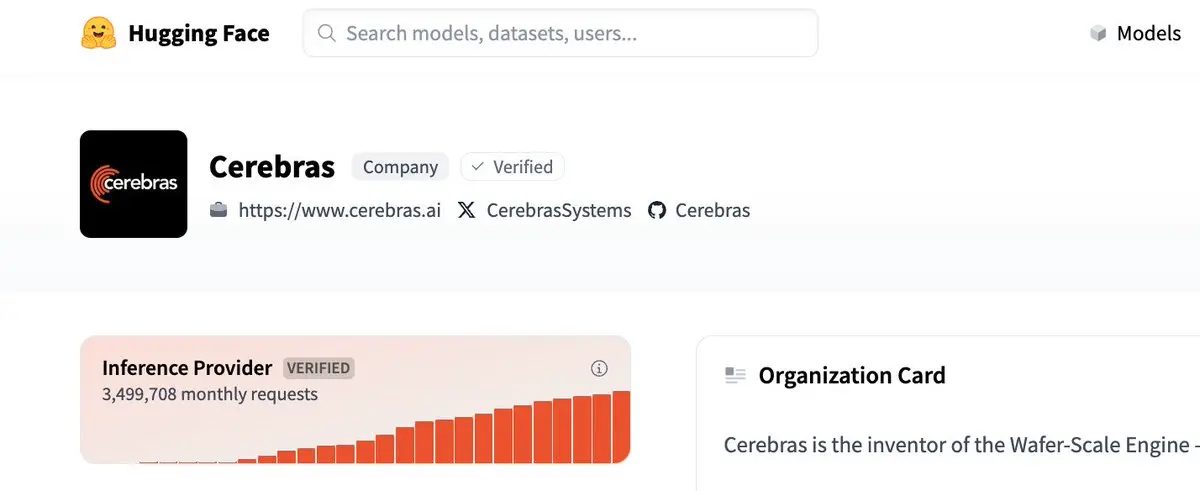
Task: Click the Organization Card icon
Action: point(735,375)
